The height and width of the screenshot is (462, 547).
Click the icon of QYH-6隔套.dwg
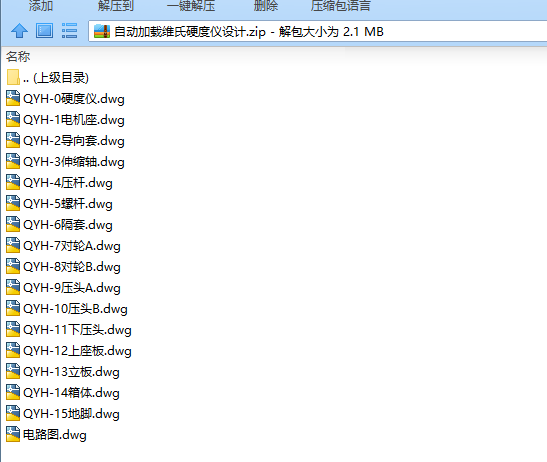[13, 224]
